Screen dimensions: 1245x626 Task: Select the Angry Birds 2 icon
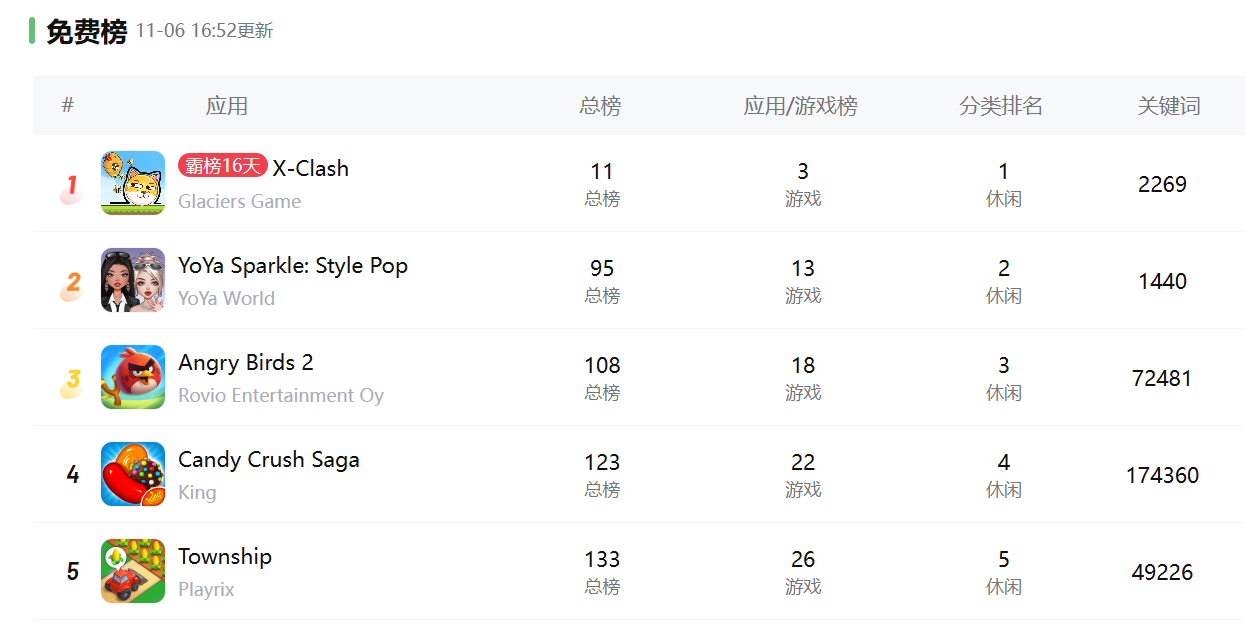(x=133, y=377)
